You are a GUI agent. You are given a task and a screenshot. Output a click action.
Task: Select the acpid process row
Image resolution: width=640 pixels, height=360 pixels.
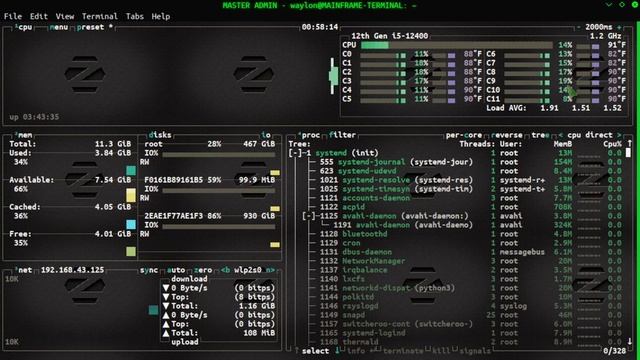click(x=456, y=207)
